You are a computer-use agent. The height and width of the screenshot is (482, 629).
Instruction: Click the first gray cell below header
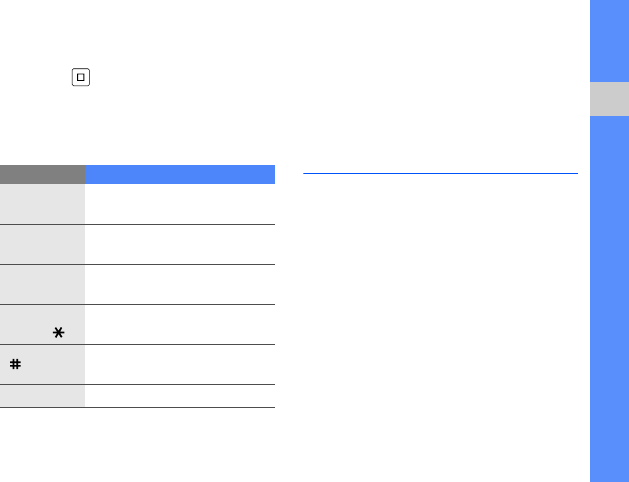(42, 204)
